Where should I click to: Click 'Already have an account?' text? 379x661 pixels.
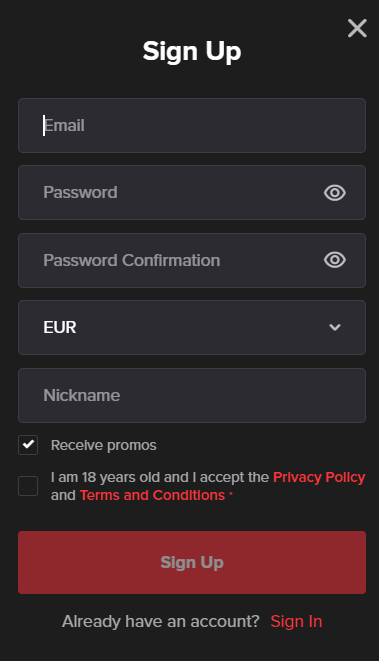(x=161, y=621)
